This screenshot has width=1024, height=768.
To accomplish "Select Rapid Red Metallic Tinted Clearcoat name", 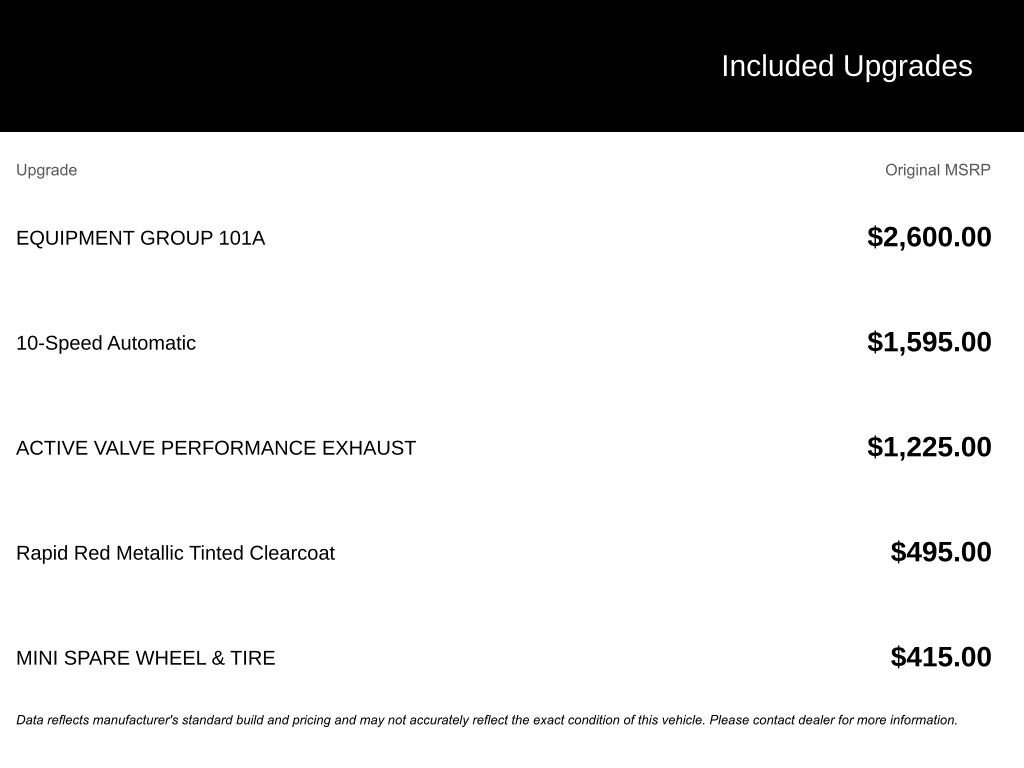I will tap(175, 553).
